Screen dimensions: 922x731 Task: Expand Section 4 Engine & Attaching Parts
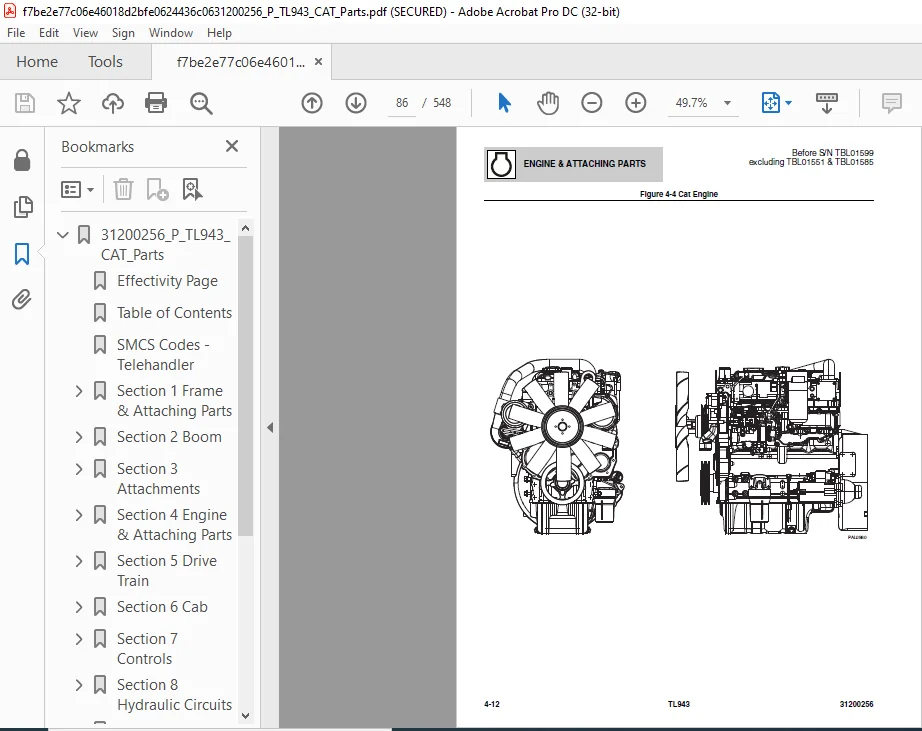(79, 515)
